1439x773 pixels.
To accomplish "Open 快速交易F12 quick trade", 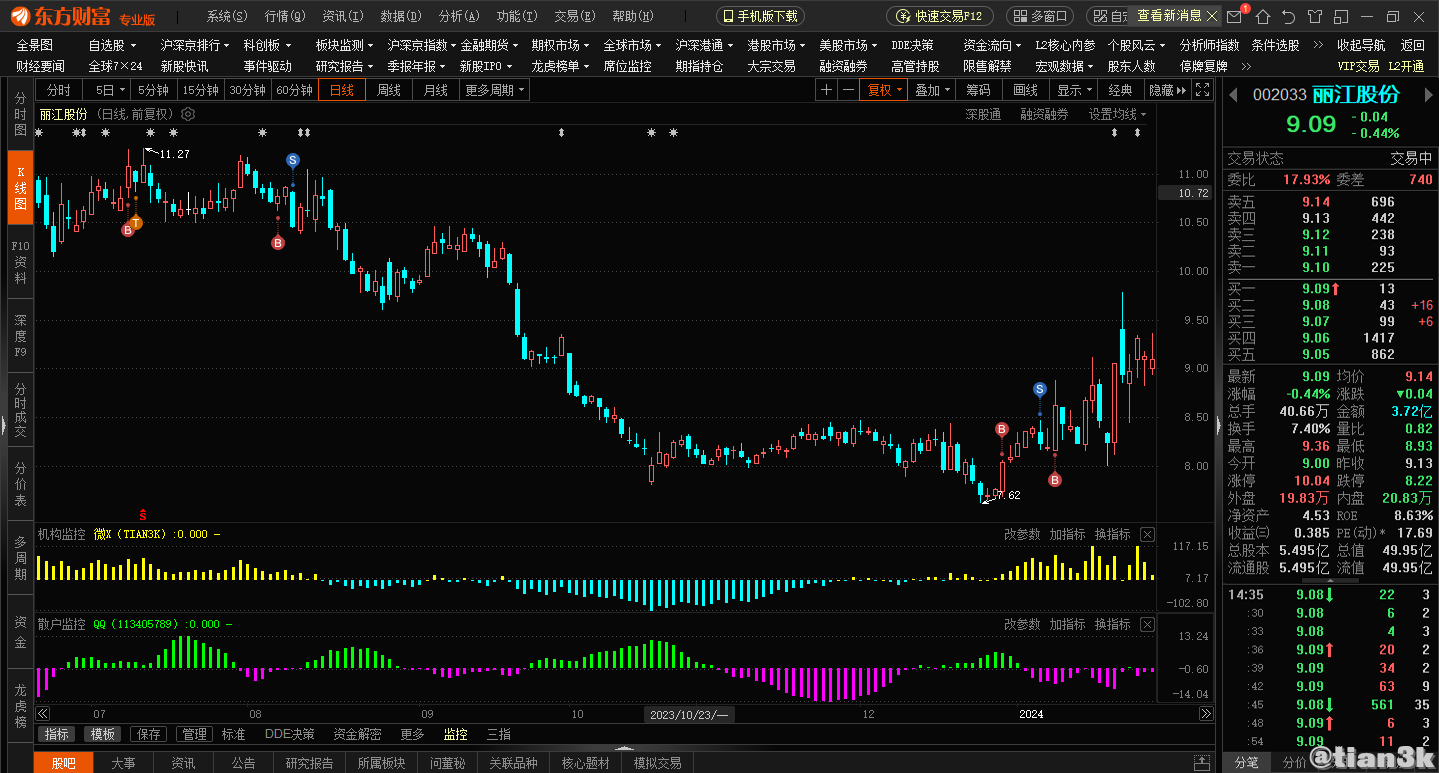I will coord(940,16).
